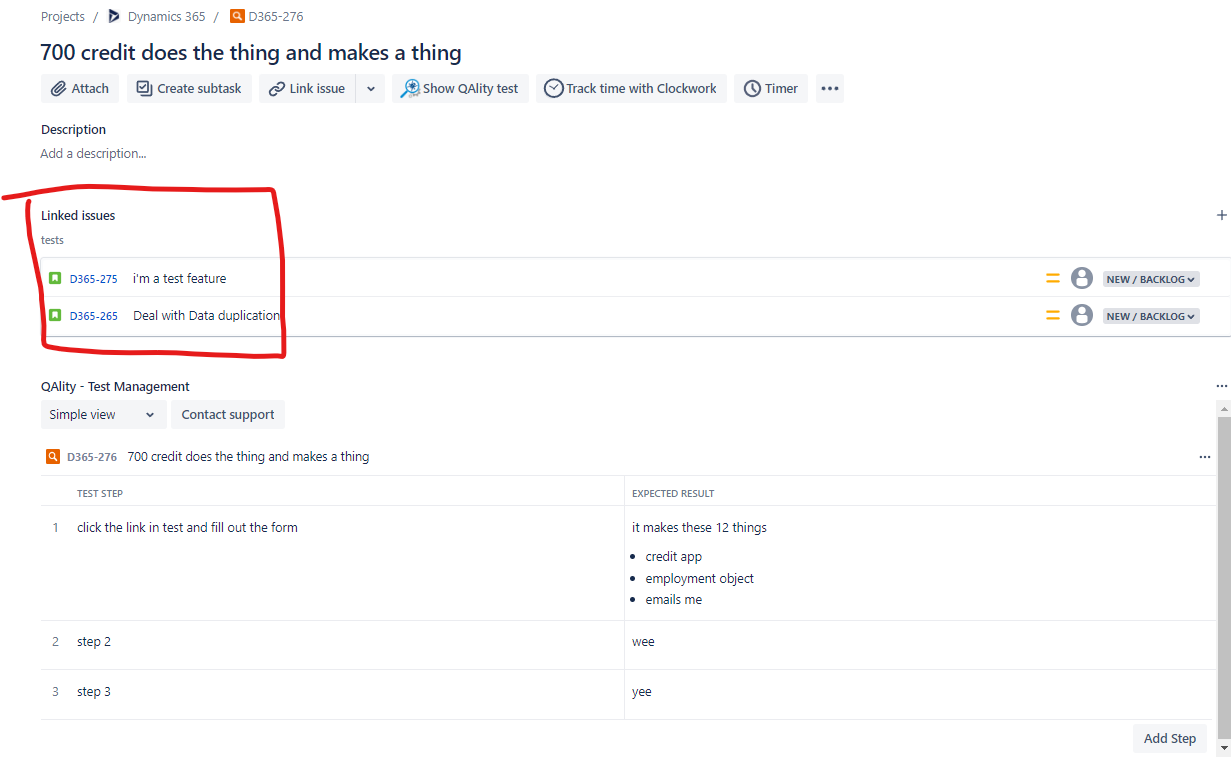This screenshot has height=762, width=1231.
Task: Click the plus icon to add a linked issue
Action: point(1221,214)
